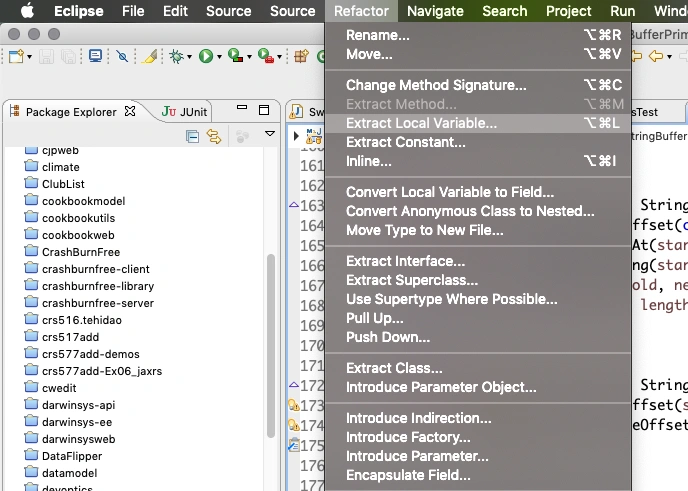Choose Encapsulate Field...

coord(478,475)
